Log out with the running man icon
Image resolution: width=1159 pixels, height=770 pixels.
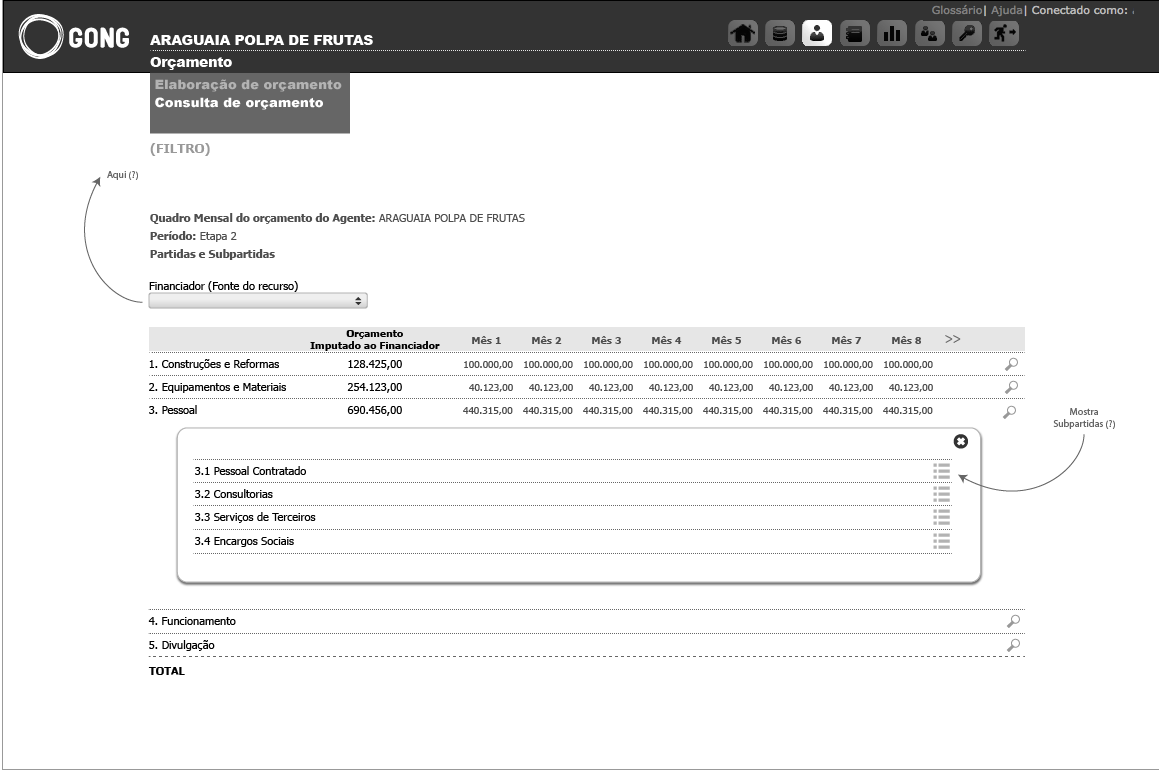1004,33
